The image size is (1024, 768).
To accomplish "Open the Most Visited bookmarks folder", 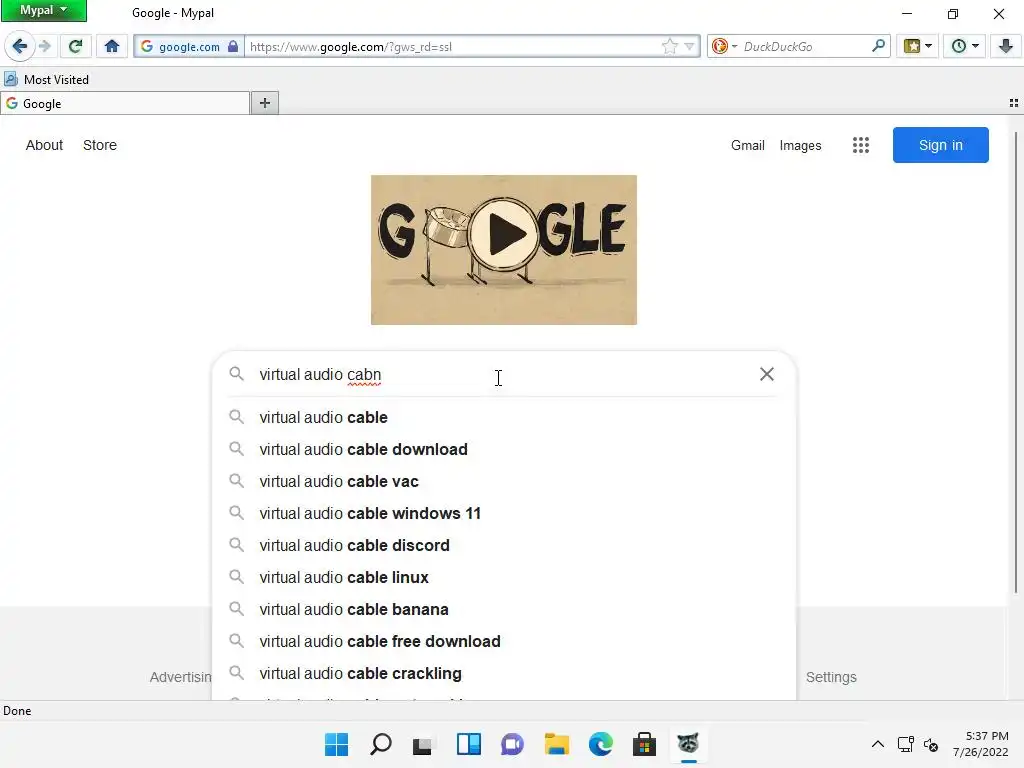I will click(46, 80).
